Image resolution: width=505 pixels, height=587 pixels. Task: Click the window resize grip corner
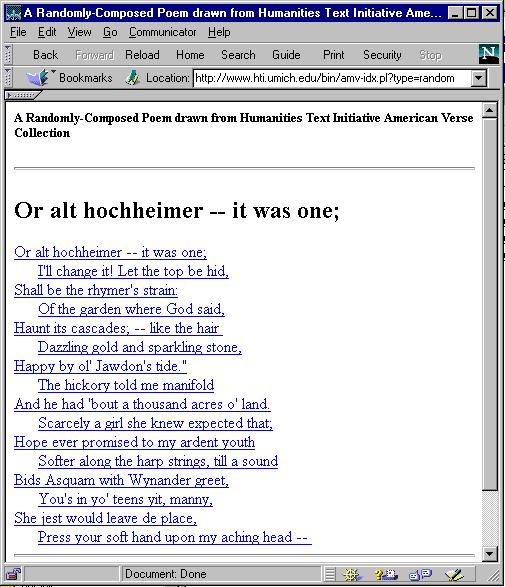(494, 575)
